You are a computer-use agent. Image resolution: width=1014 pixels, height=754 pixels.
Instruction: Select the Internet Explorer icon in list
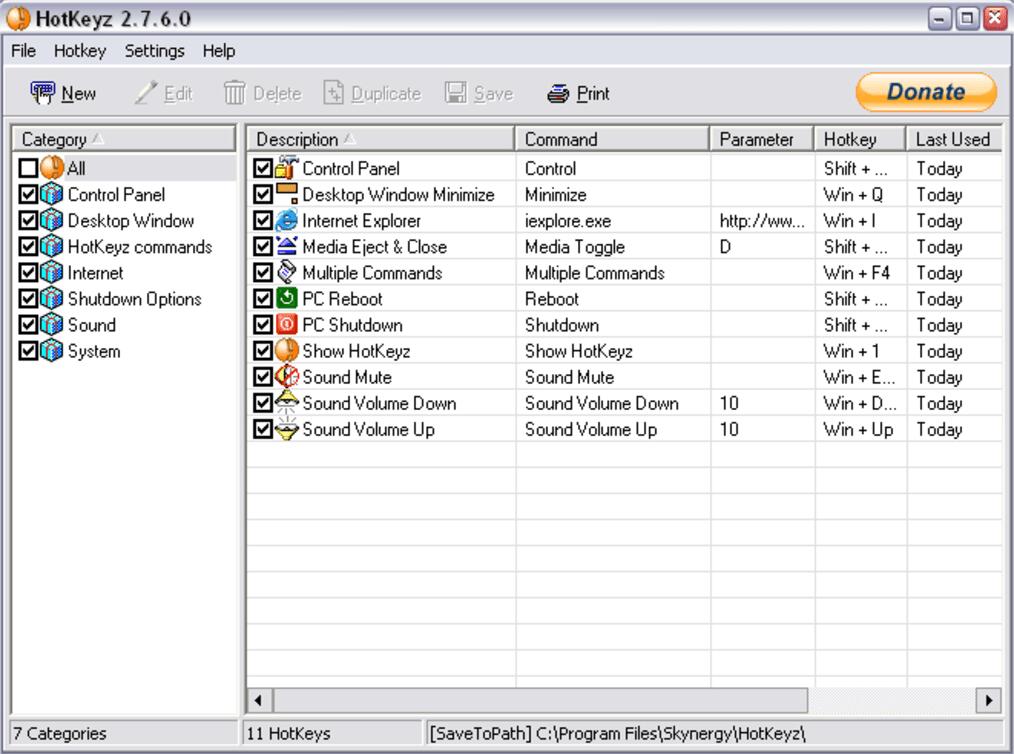[287, 221]
